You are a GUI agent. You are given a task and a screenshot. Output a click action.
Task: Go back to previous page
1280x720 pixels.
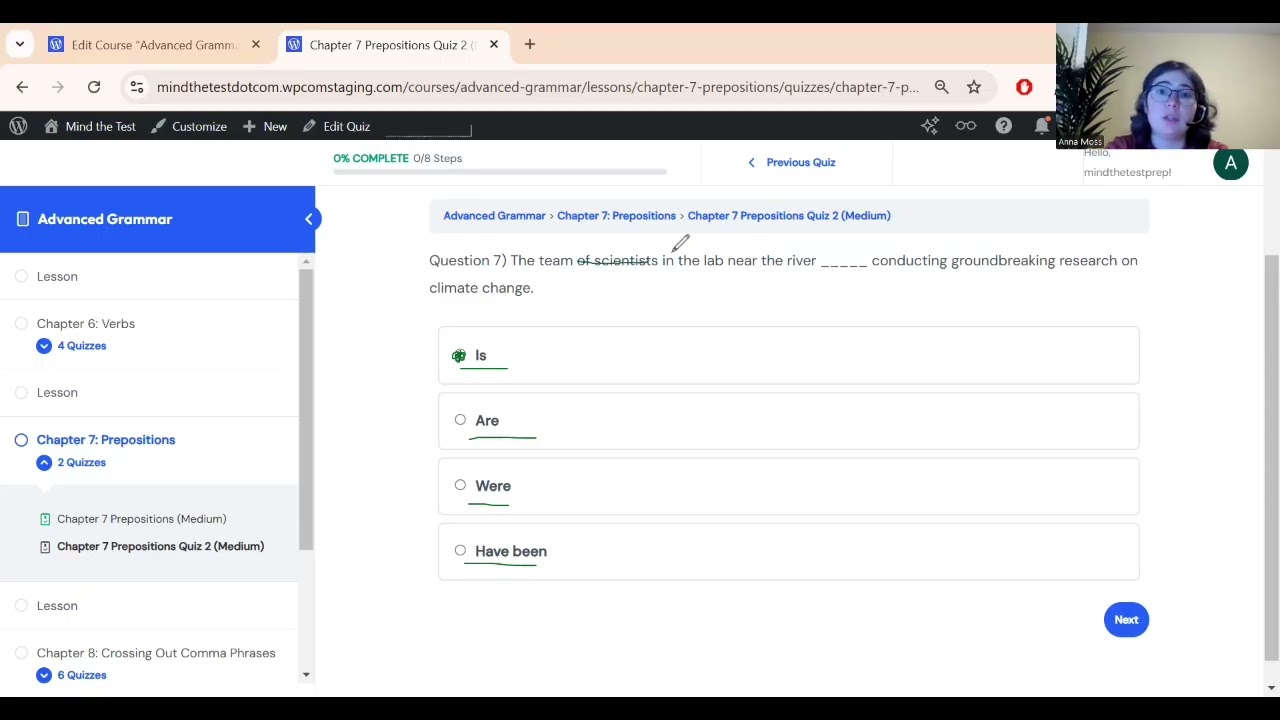point(22,87)
